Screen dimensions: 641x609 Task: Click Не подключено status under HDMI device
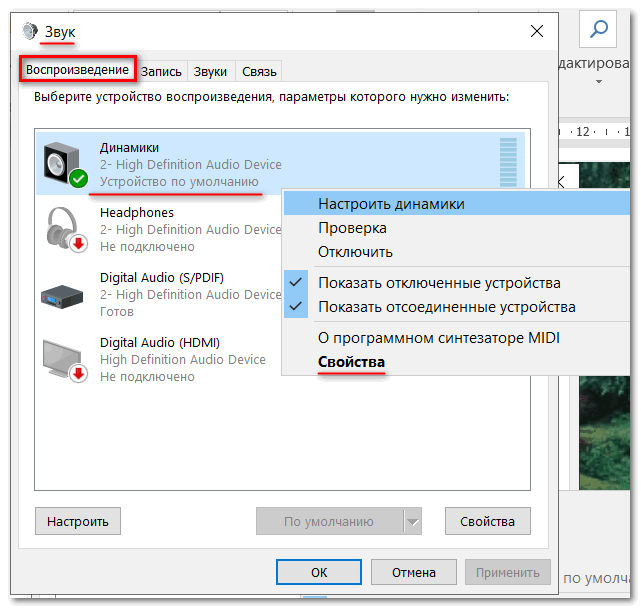pos(147,376)
